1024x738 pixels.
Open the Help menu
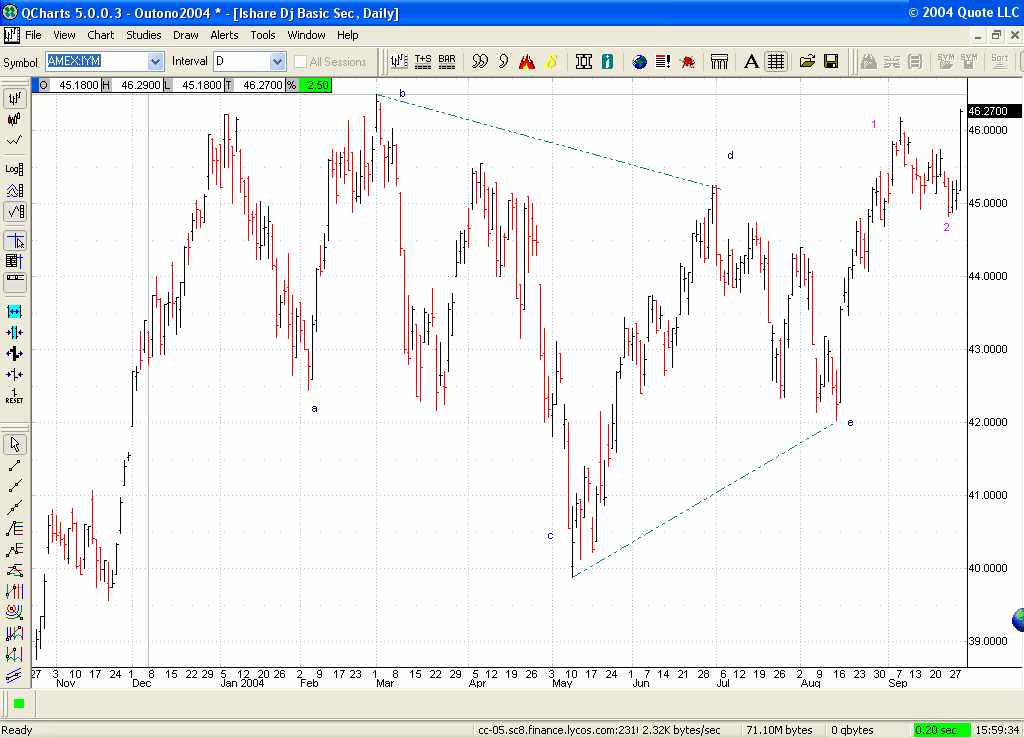point(347,35)
